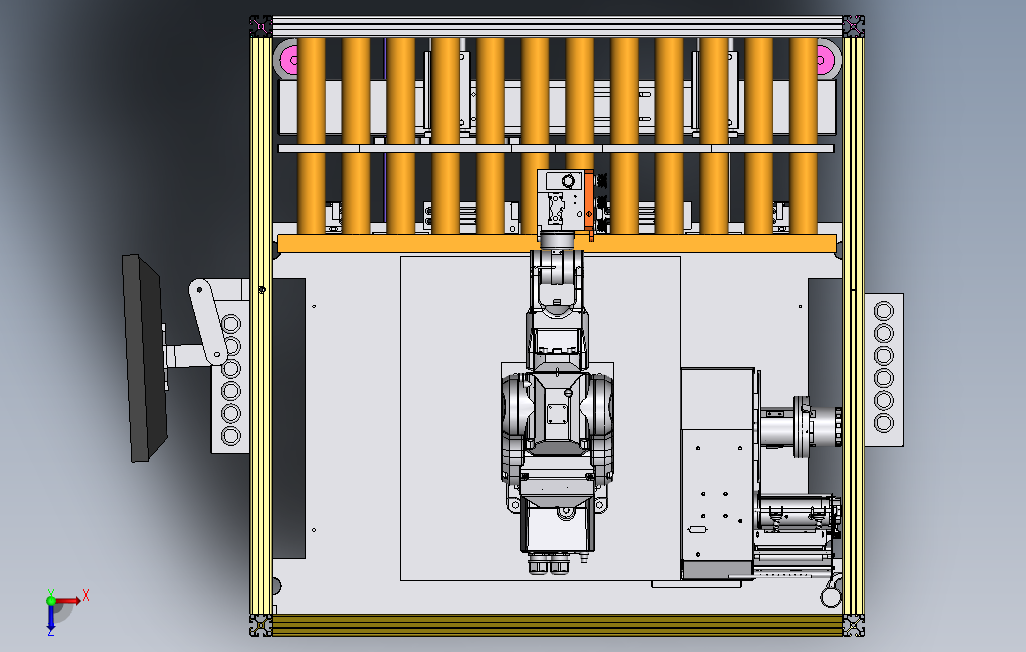Screen dimensions: 1026x652
Task: Select the pink wheel at the right roller end
Action: pyautogui.click(x=826, y=60)
